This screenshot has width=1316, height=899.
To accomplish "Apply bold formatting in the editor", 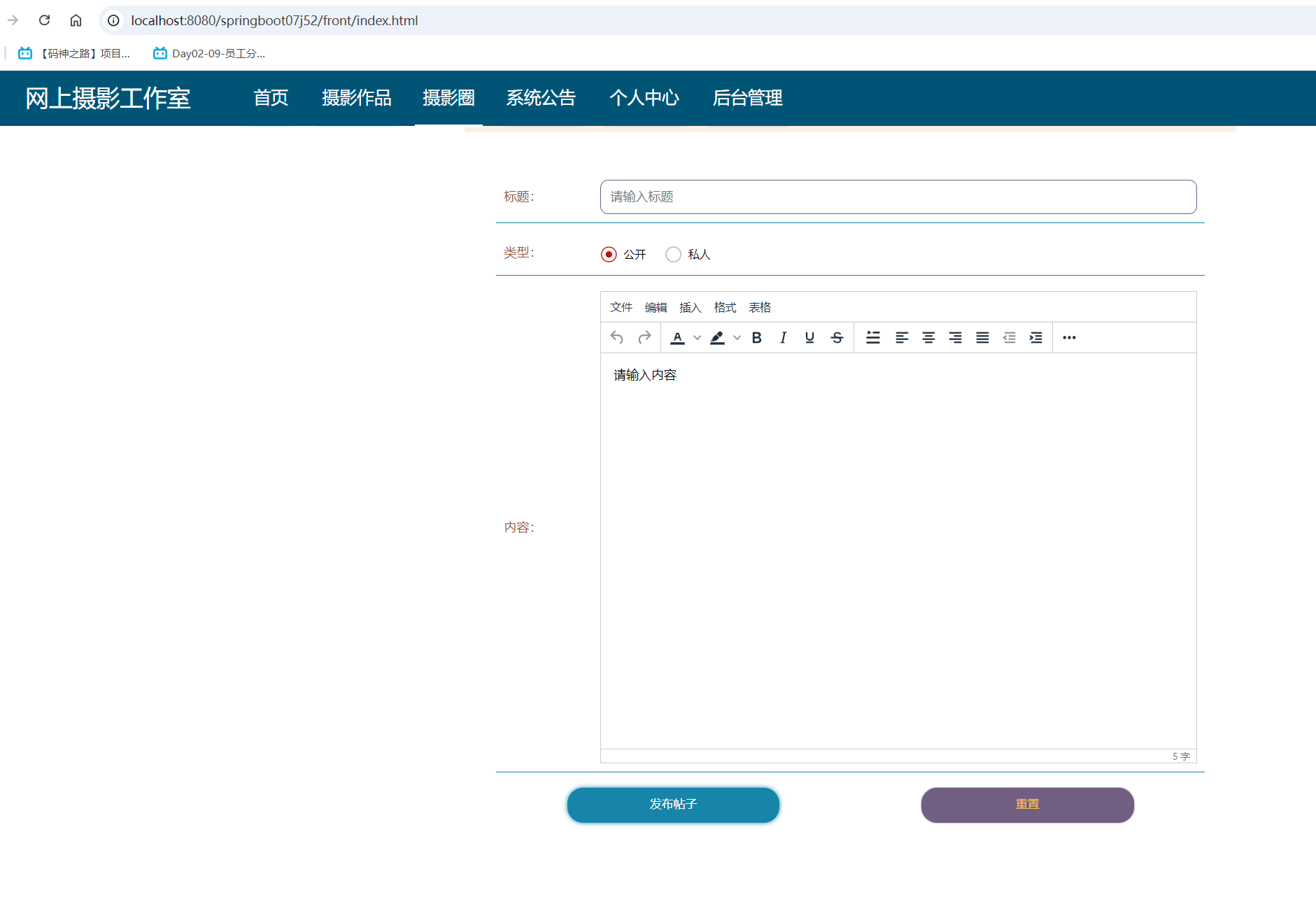I will pyautogui.click(x=756, y=337).
